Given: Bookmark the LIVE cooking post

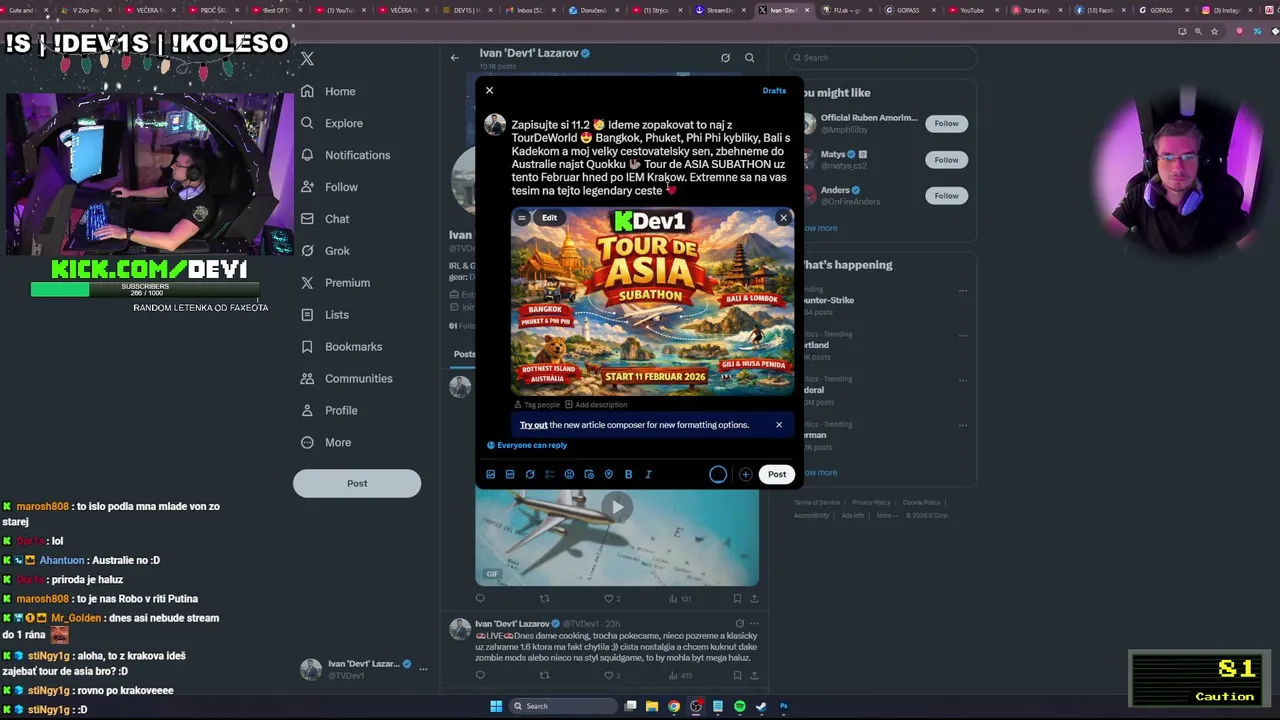Looking at the screenshot, I should click(737, 675).
